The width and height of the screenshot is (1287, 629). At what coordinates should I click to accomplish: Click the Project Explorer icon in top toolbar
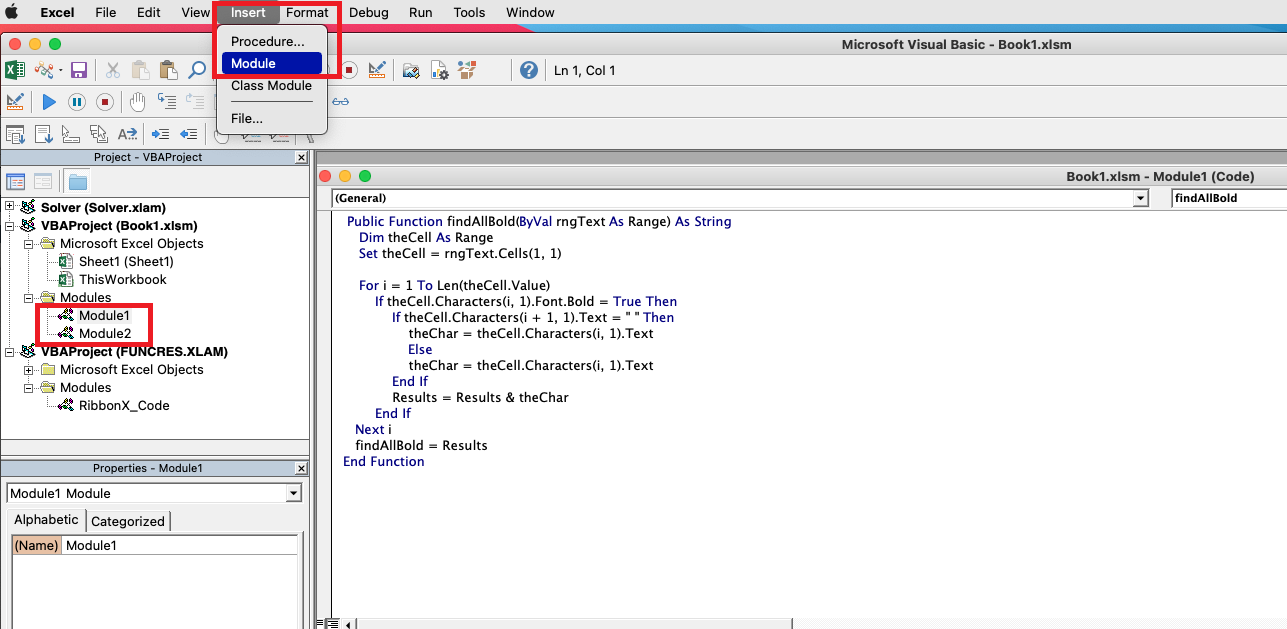pos(411,70)
